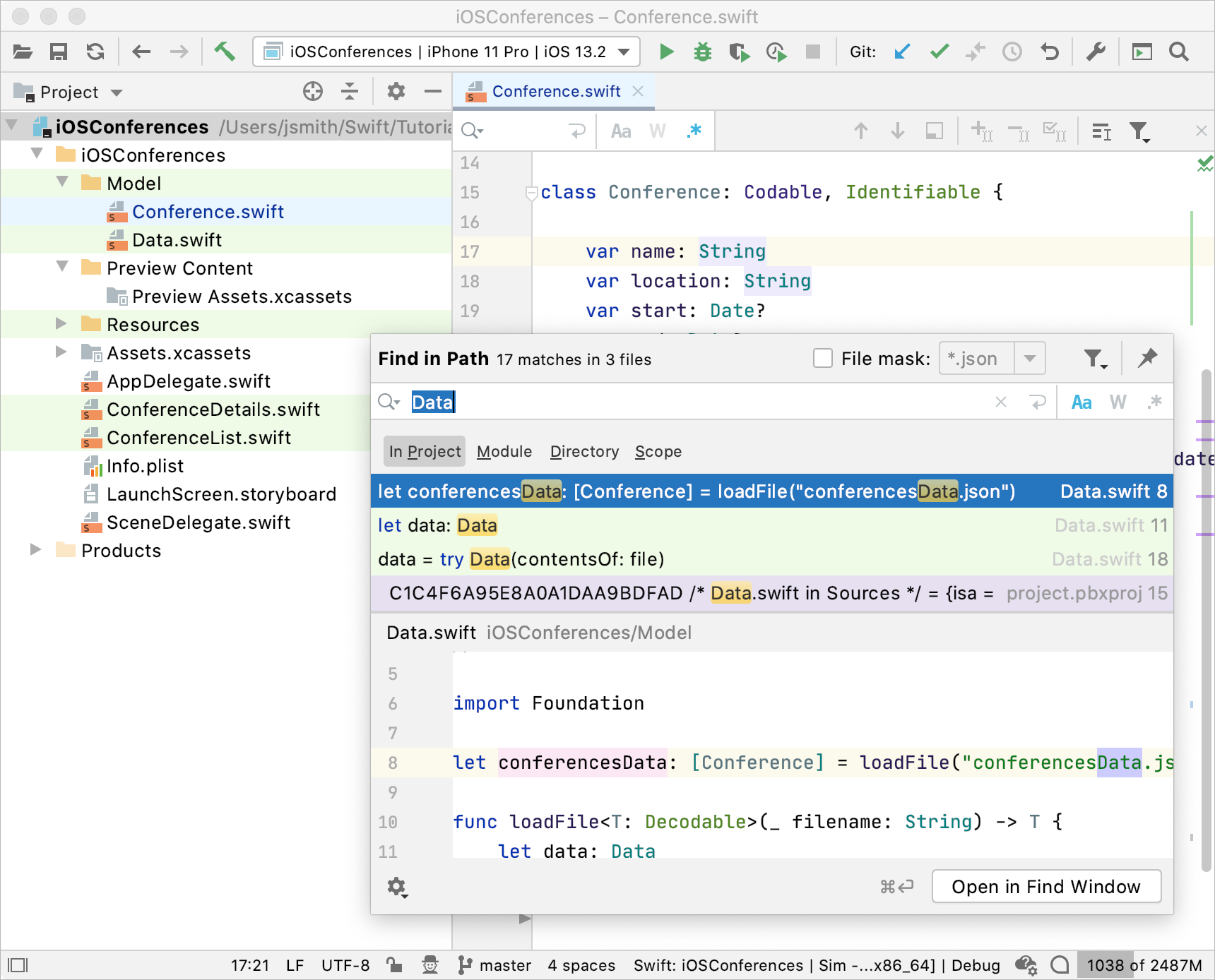Click the Synchronize refresh icon
Screen dimensions: 1215x980
tap(95, 52)
